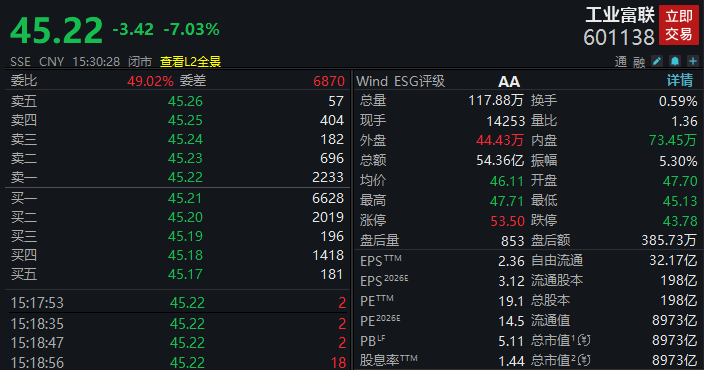Click the 流通值 label
This screenshot has width=704, height=370.
[x=550, y=320]
